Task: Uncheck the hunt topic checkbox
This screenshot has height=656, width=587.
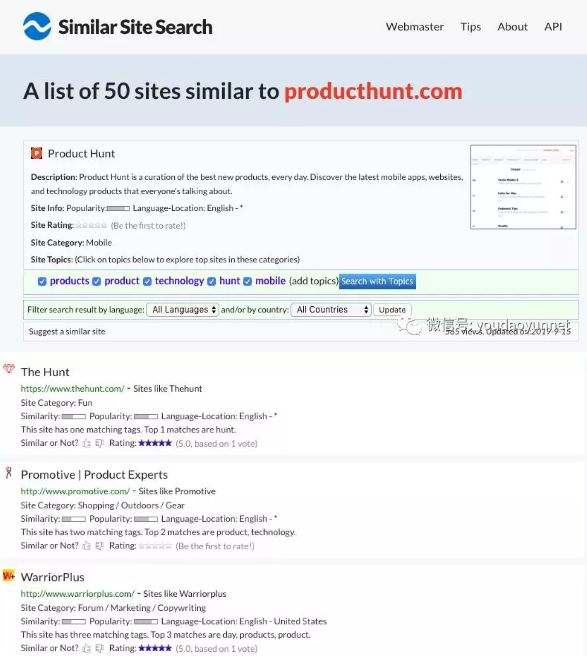Action: point(212,282)
